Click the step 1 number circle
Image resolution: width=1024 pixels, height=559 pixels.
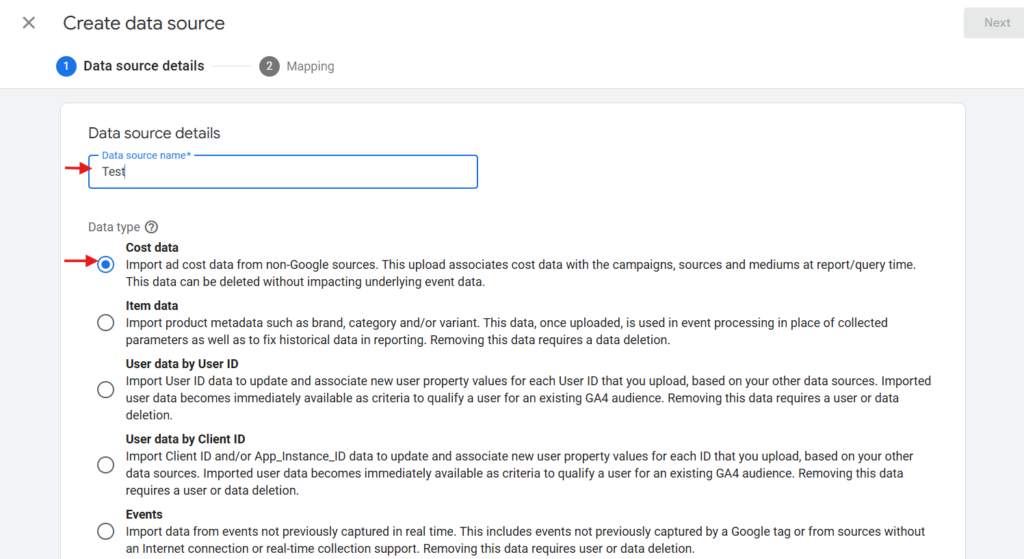click(66, 66)
